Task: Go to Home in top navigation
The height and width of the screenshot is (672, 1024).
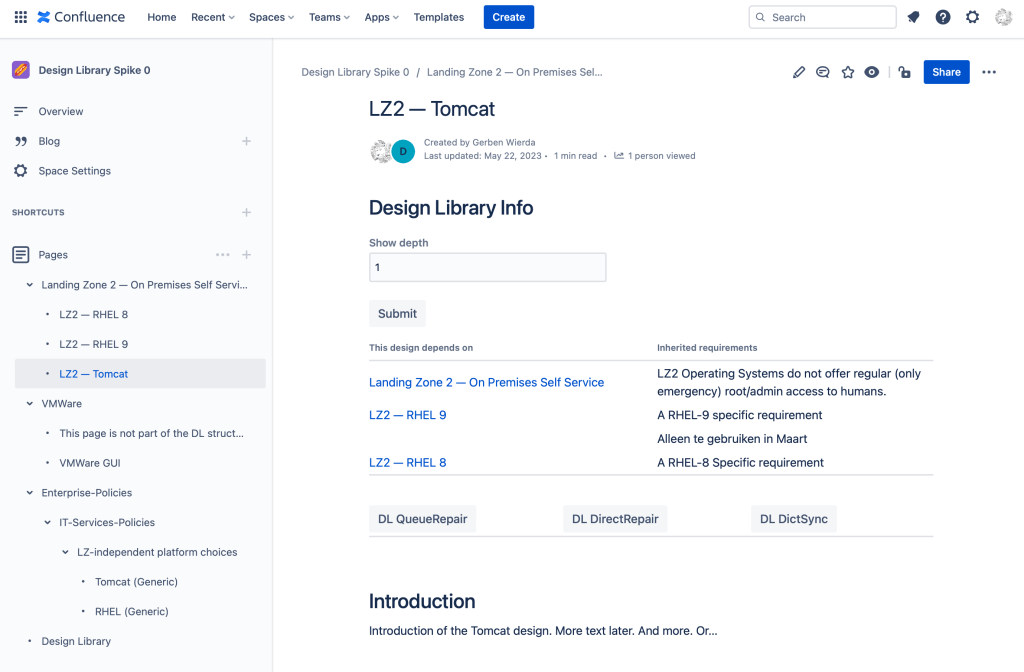Action: point(161,17)
